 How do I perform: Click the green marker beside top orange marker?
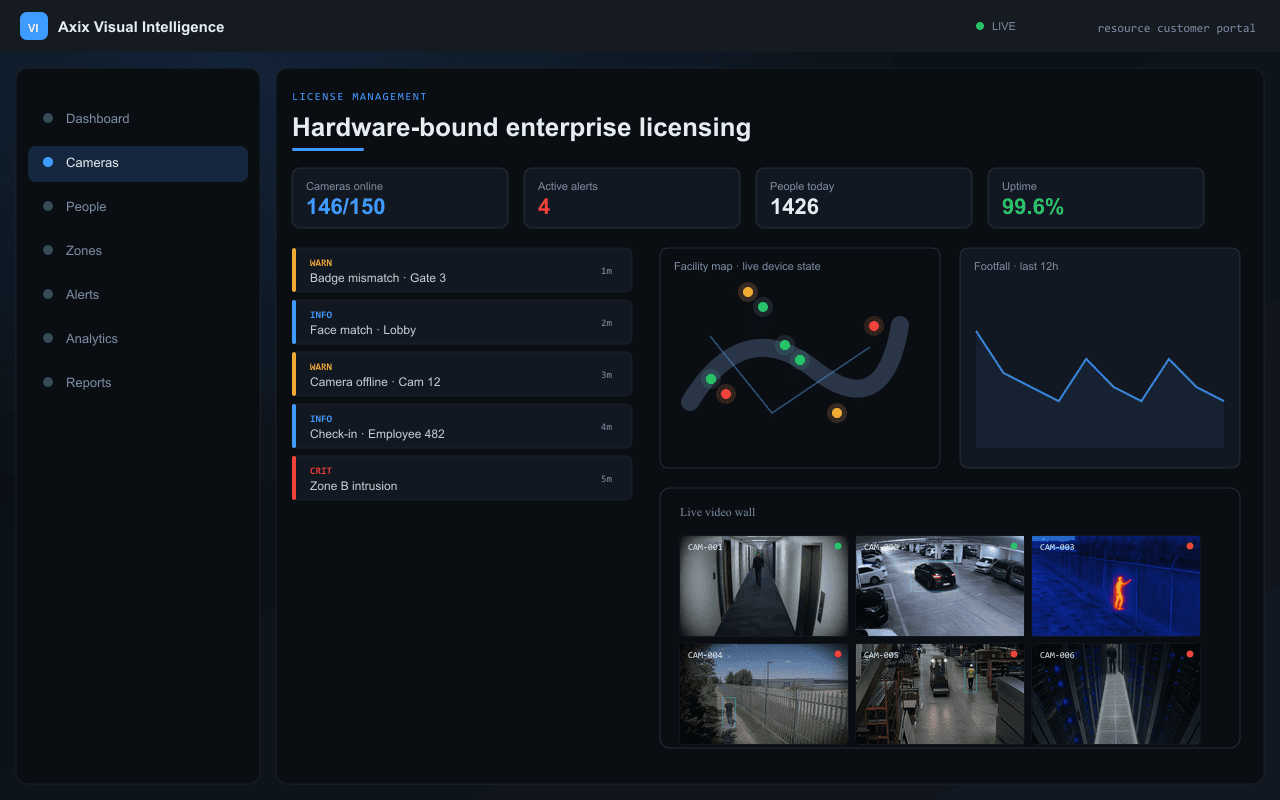pos(763,307)
